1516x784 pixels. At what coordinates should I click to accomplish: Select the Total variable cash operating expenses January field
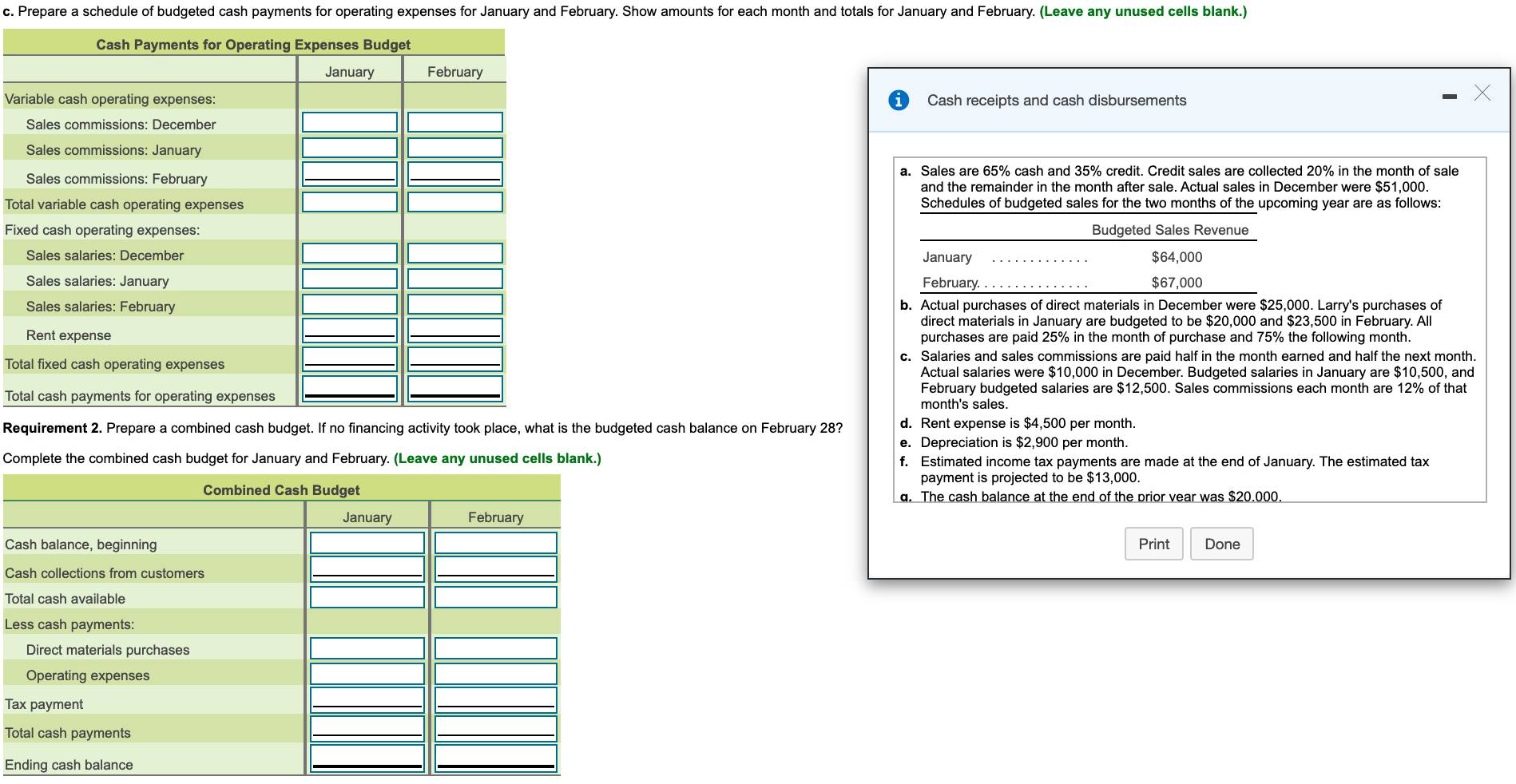pyautogui.click(x=349, y=201)
